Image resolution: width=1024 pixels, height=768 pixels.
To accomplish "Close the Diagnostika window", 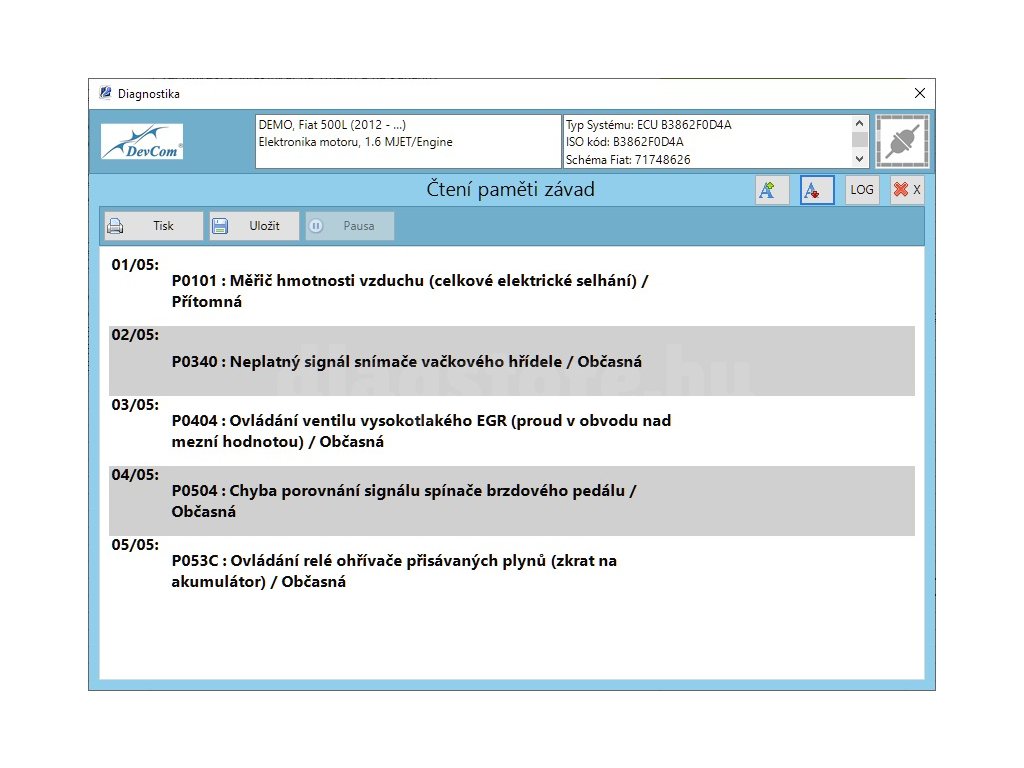I will coord(920,93).
